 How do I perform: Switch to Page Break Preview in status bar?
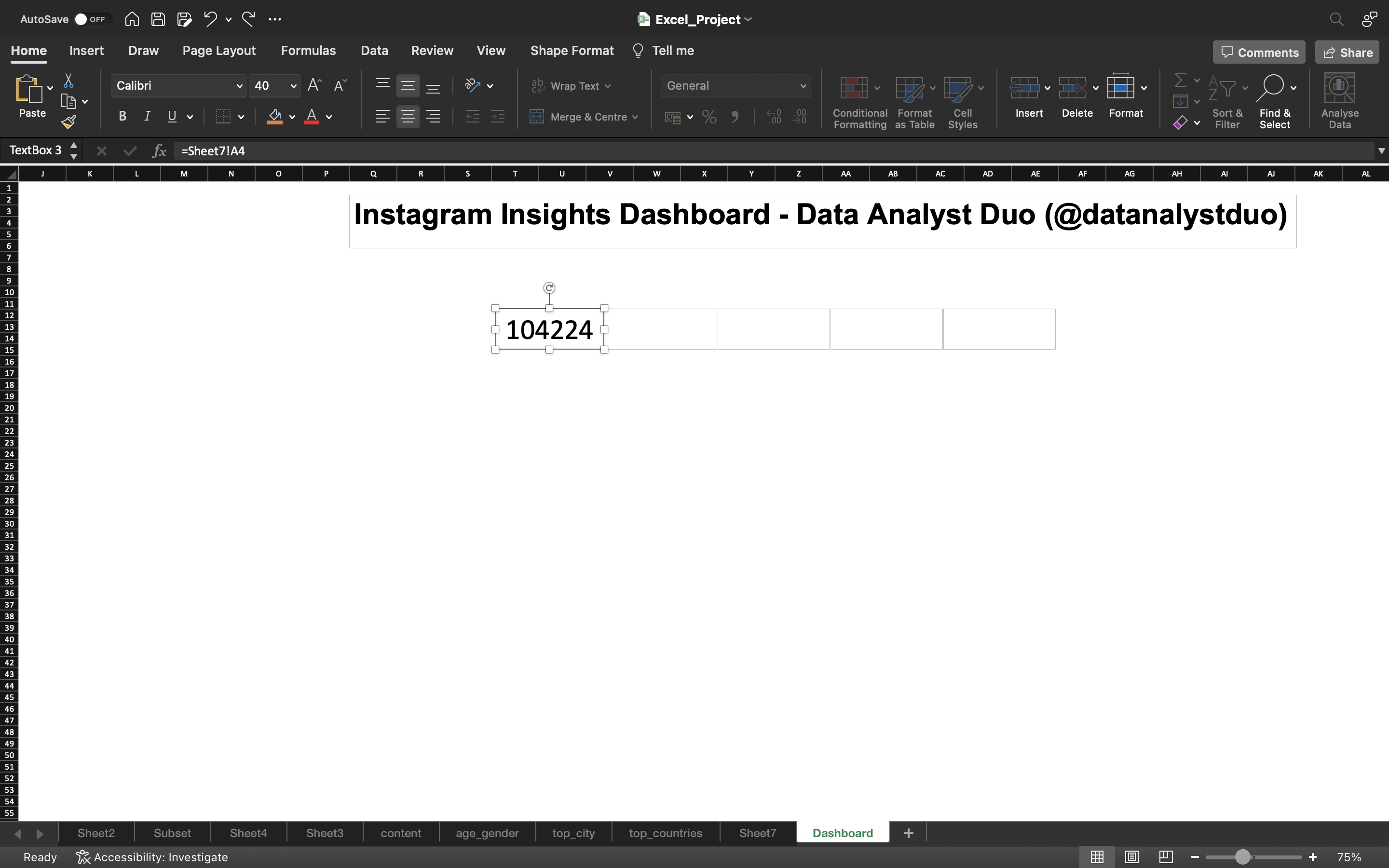point(1166,856)
